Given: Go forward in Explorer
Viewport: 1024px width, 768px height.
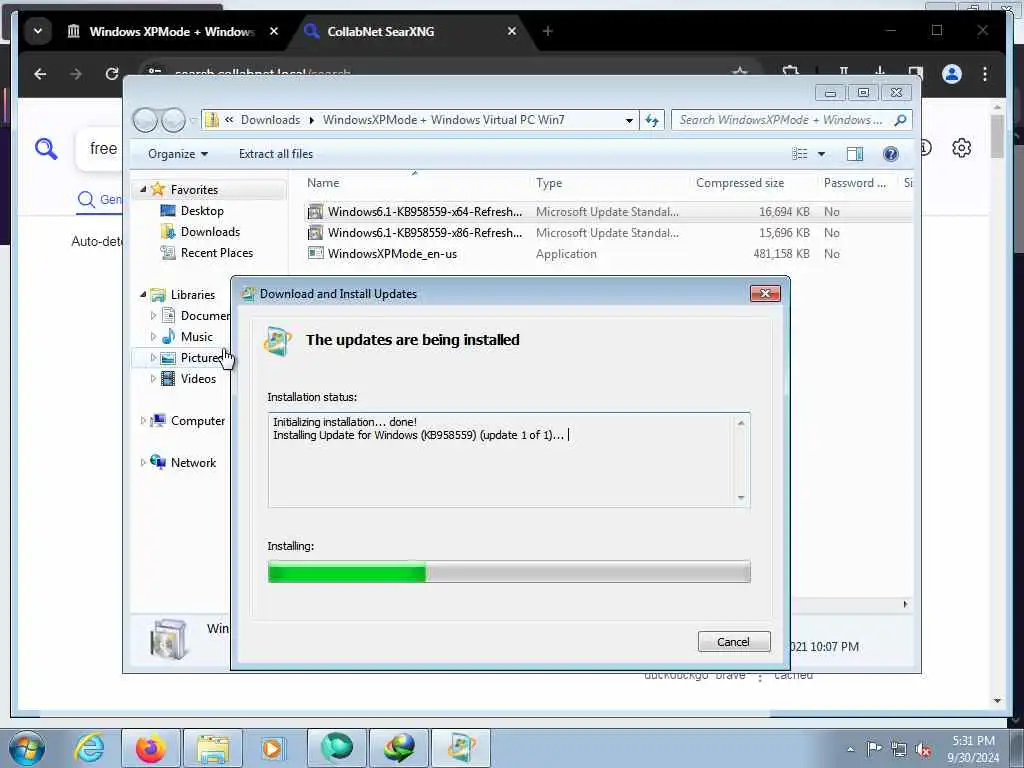Looking at the screenshot, I should [x=173, y=120].
